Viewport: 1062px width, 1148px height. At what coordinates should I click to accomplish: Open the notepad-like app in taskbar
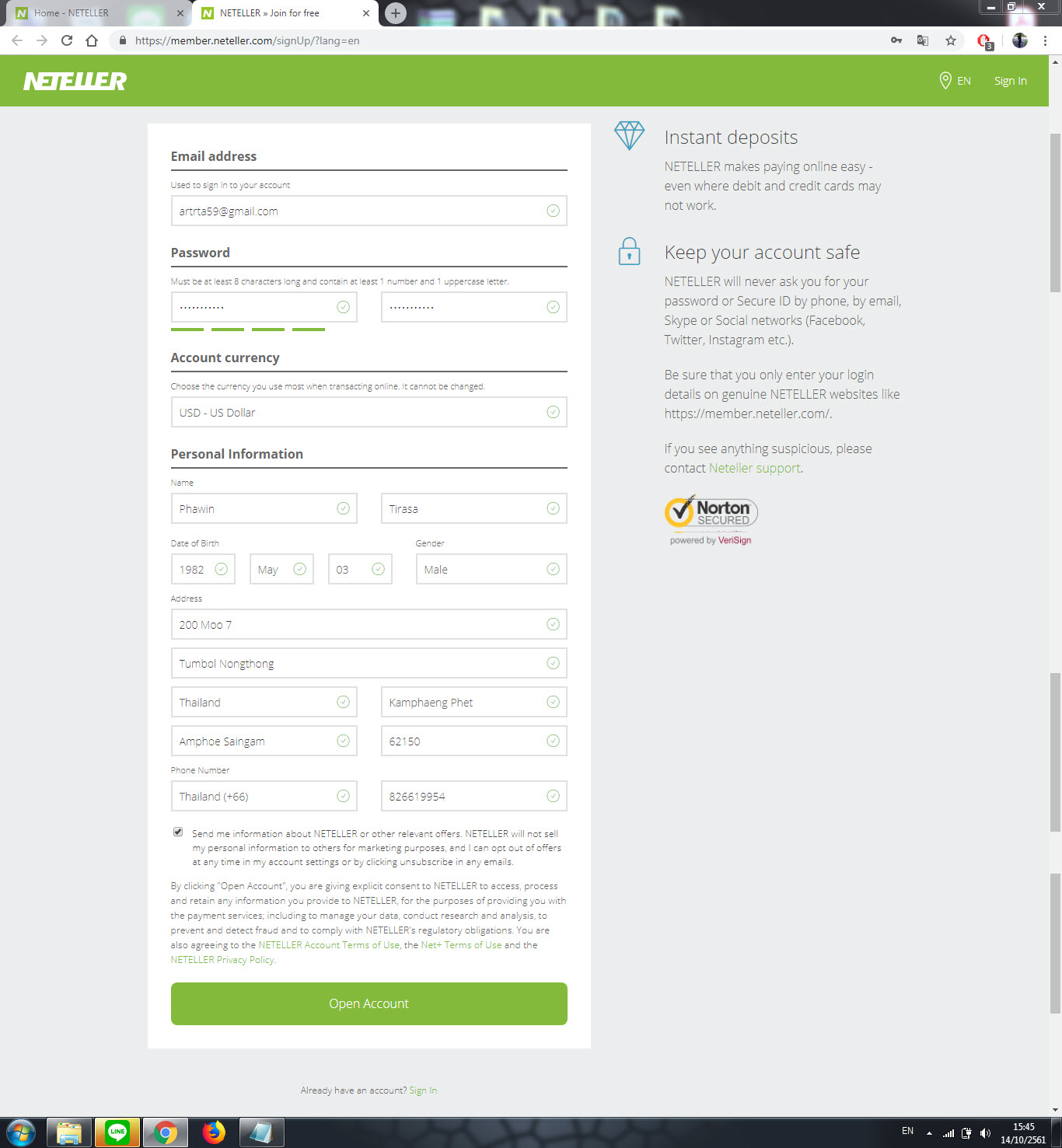point(261,1132)
